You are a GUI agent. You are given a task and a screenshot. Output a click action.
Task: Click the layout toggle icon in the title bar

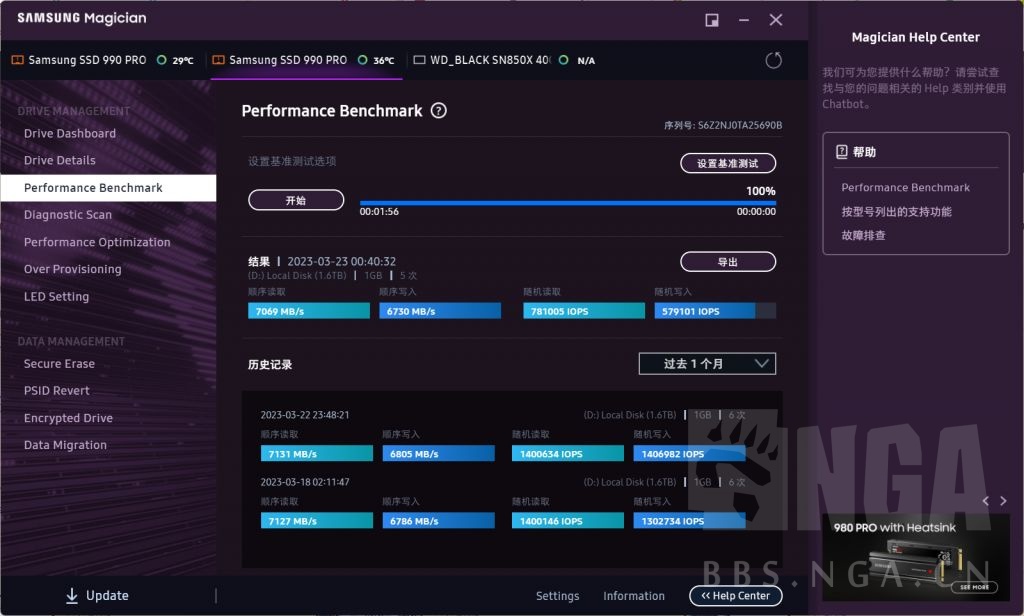712,19
